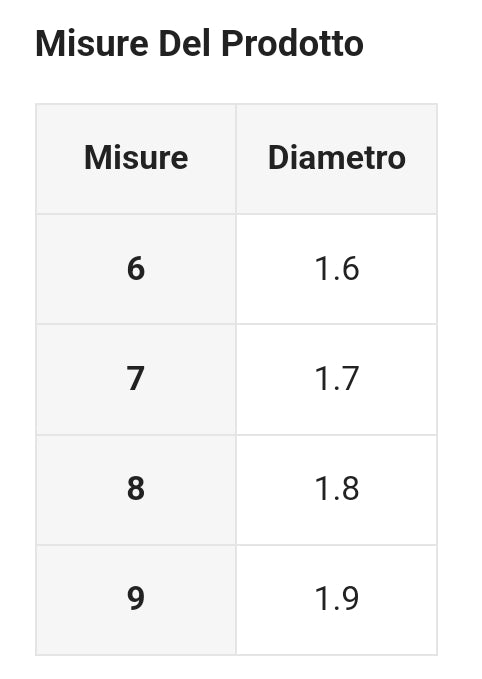Click the 1.6 diameter value
482x679 pixels.
pos(337,269)
